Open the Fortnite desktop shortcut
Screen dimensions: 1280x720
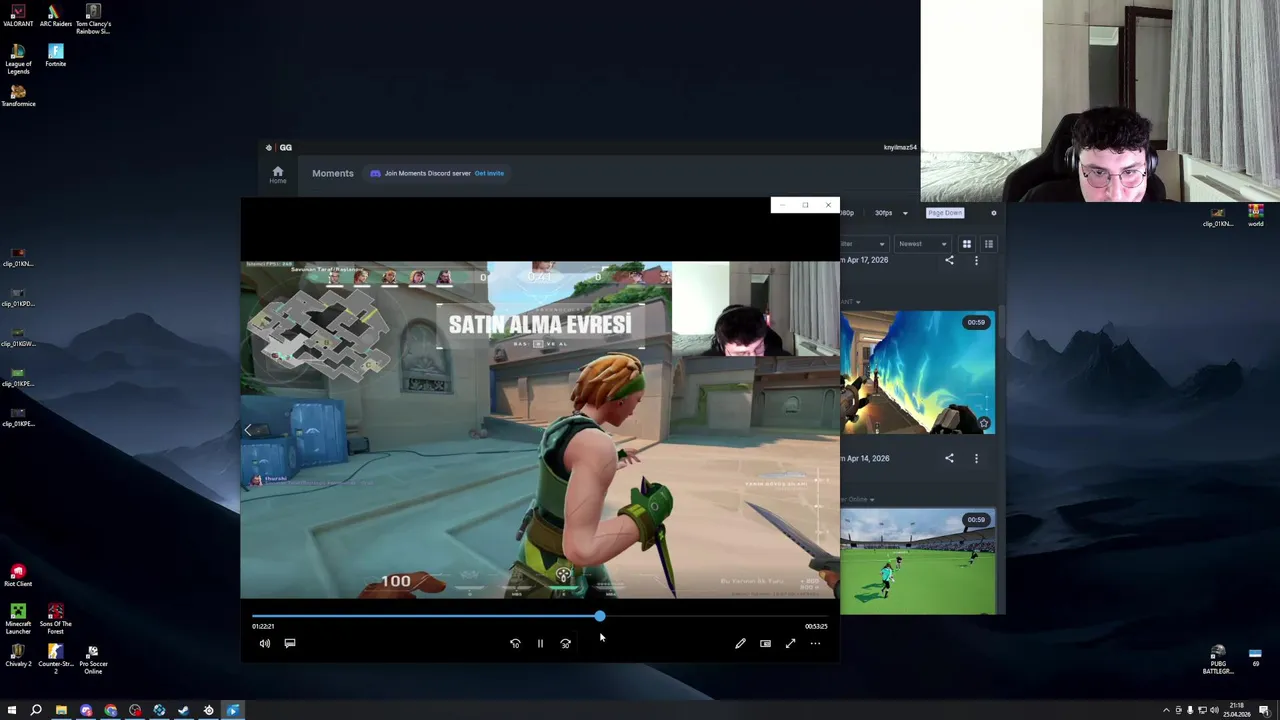55,55
